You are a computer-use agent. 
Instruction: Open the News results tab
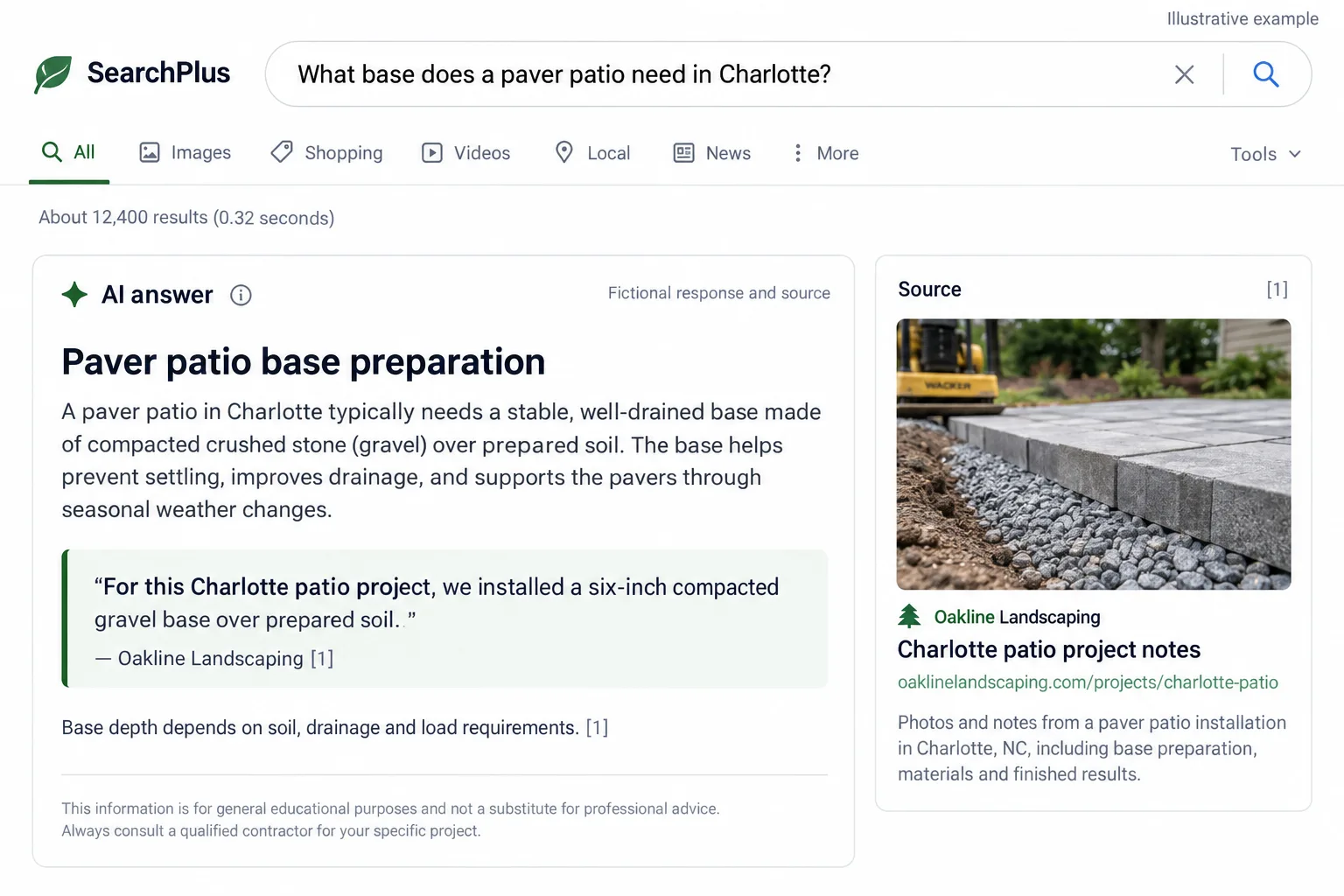click(711, 153)
